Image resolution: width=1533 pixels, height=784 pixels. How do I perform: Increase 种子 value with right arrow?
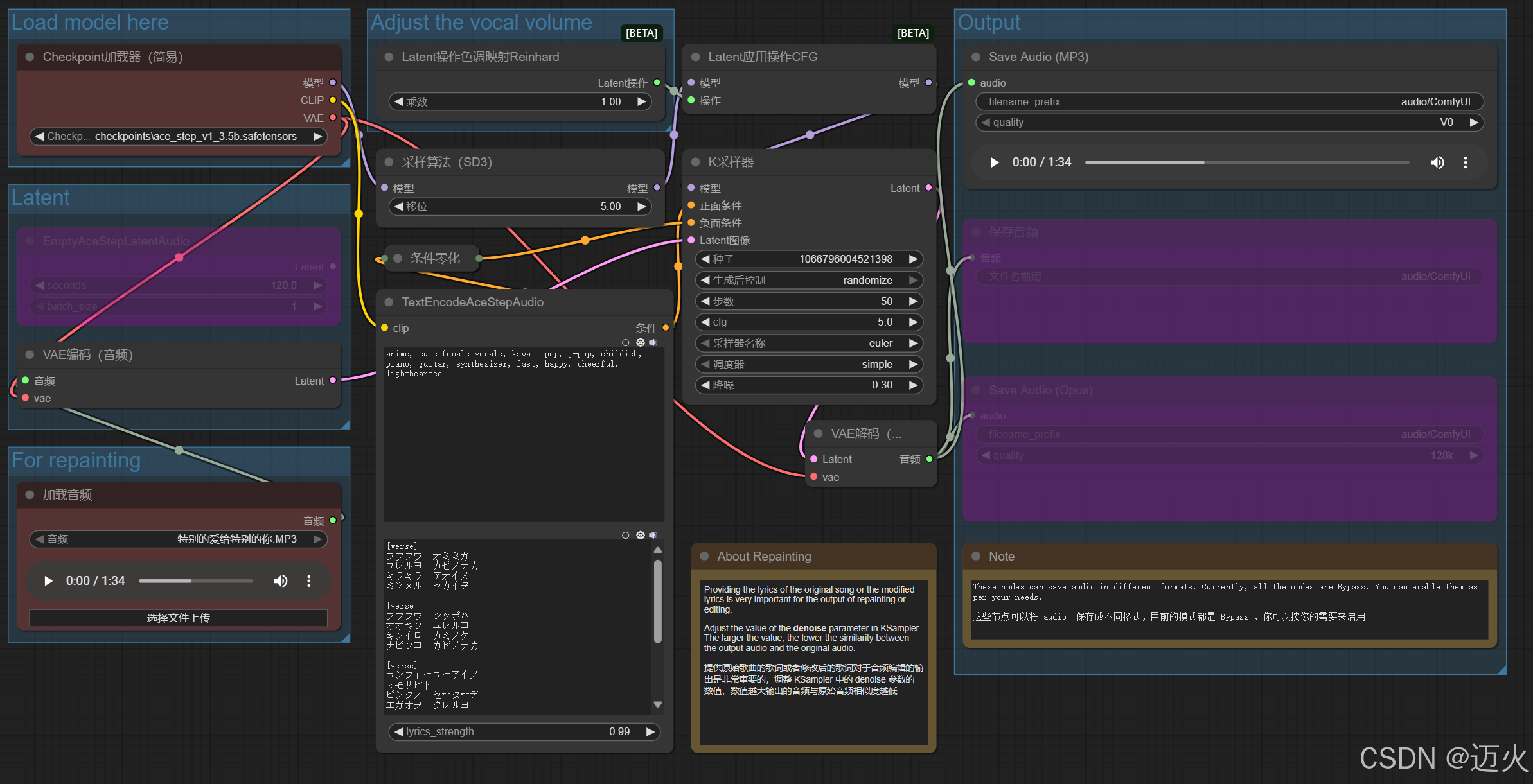[x=913, y=259]
